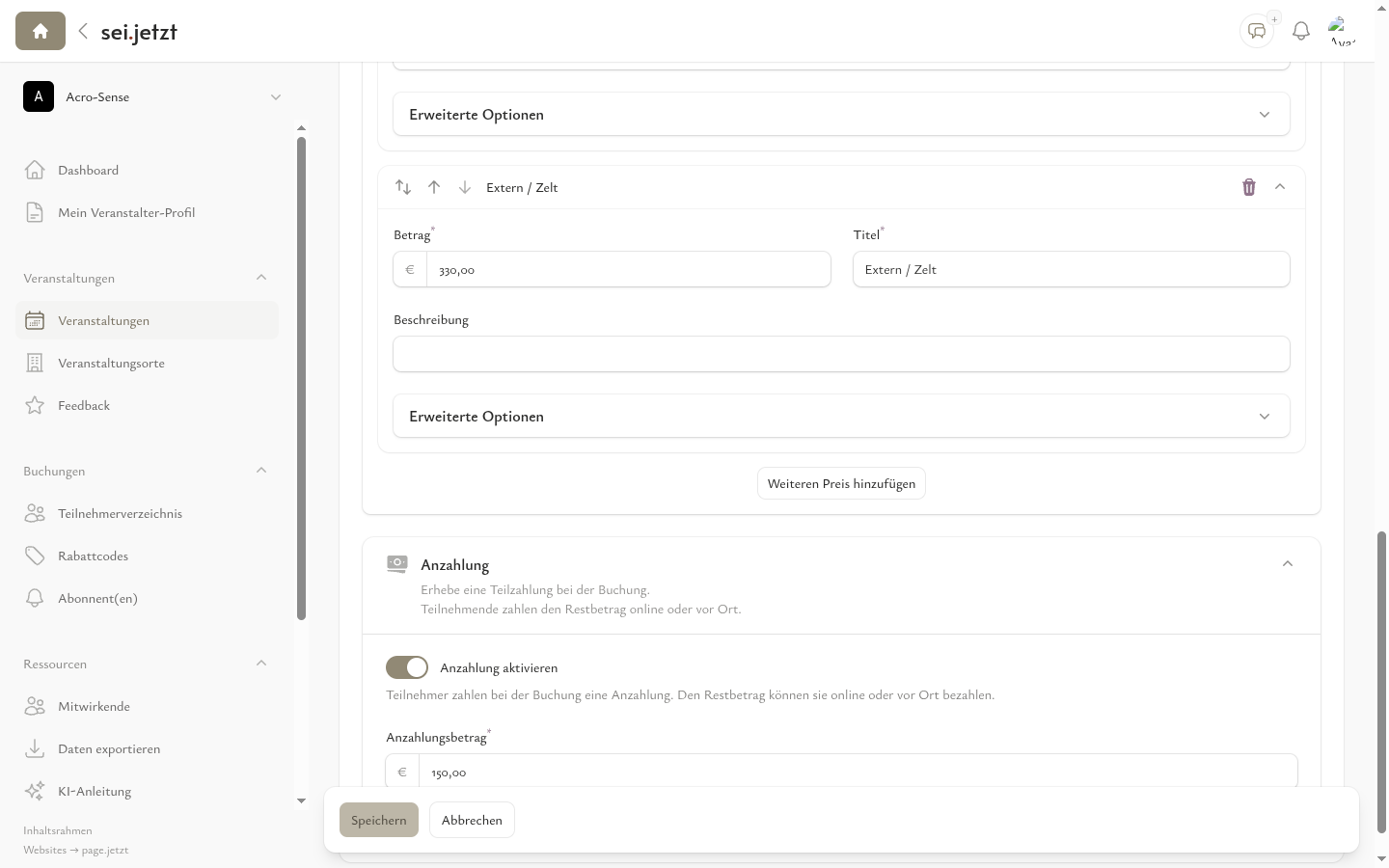This screenshot has height=868, width=1389.
Task: Click the home icon button
Action: click(x=41, y=32)
